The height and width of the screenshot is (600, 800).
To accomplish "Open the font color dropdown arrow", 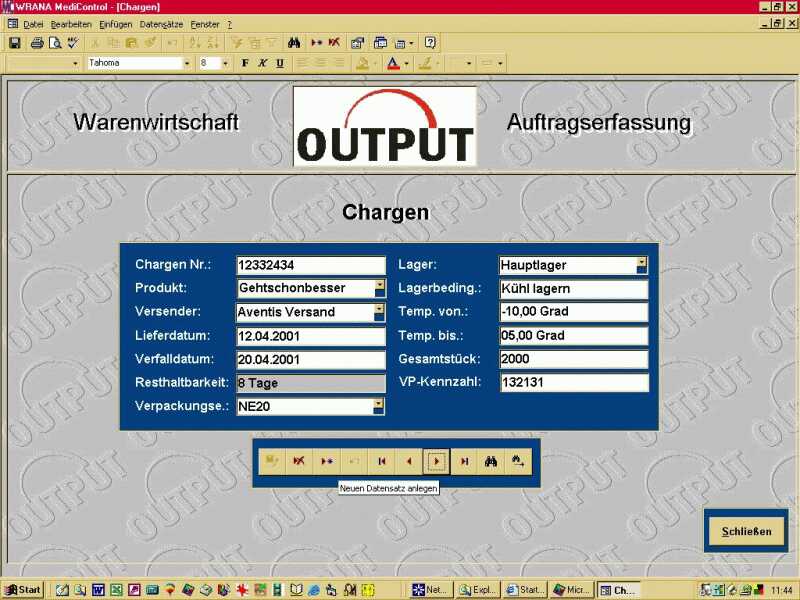I will 407,64.
